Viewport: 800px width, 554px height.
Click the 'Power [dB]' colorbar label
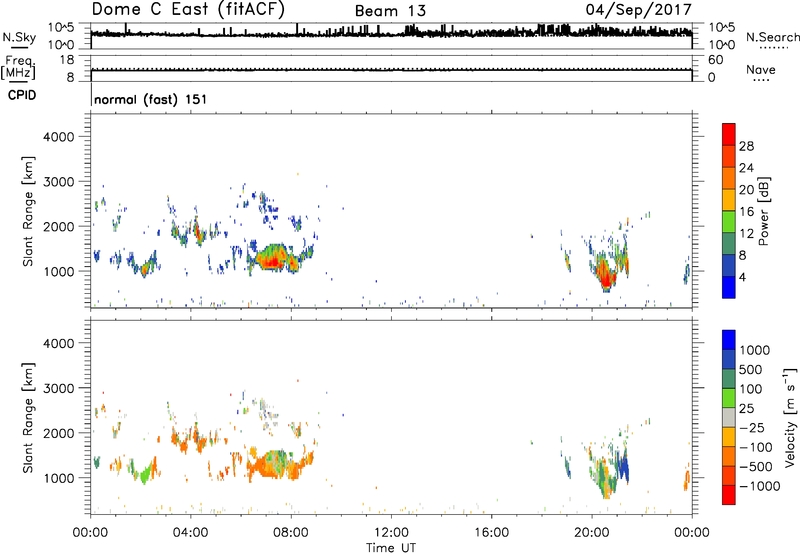click(x=763, y=211)
